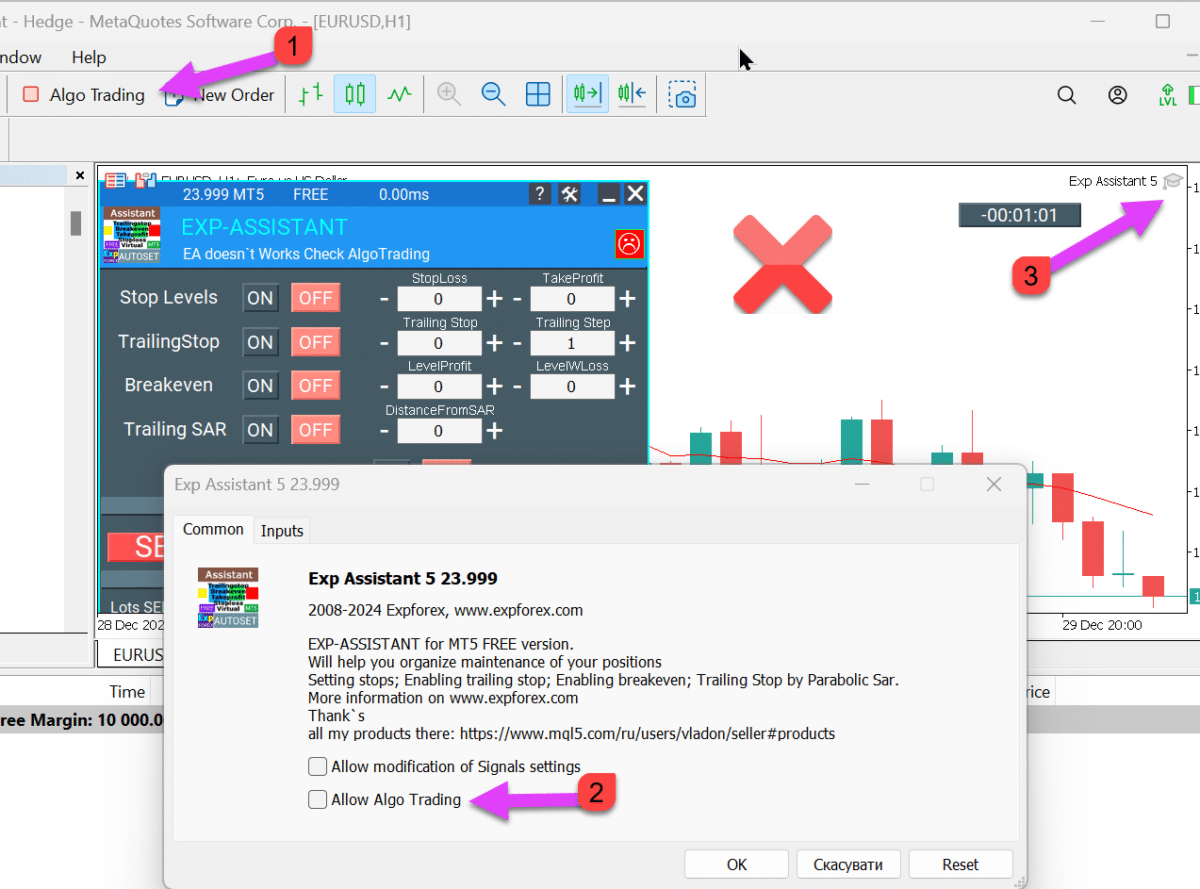Turn ON Stop Levels

click(260, 298)
